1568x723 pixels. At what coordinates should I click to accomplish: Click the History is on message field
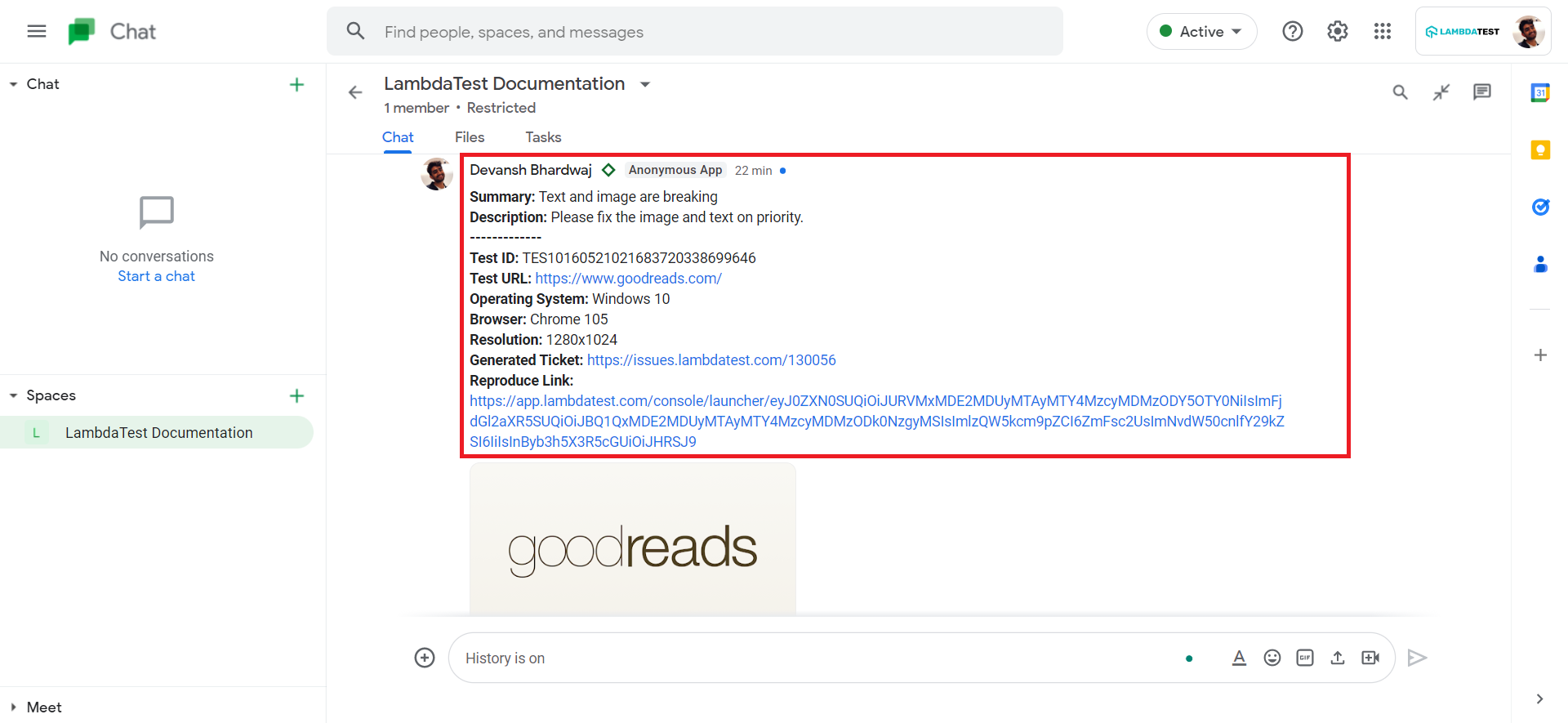(x=817, y=658)
